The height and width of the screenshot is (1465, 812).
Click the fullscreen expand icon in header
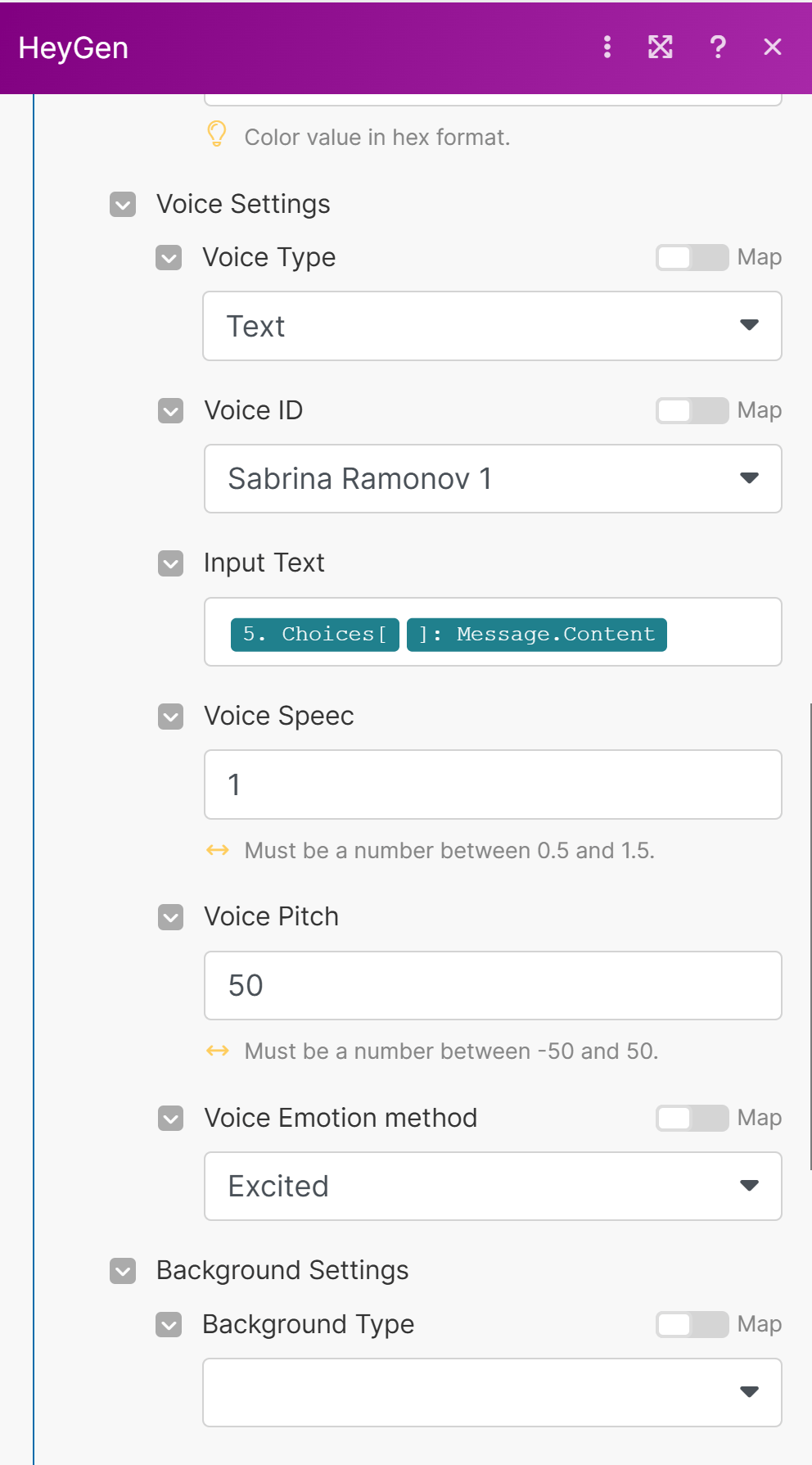point(661,47)
